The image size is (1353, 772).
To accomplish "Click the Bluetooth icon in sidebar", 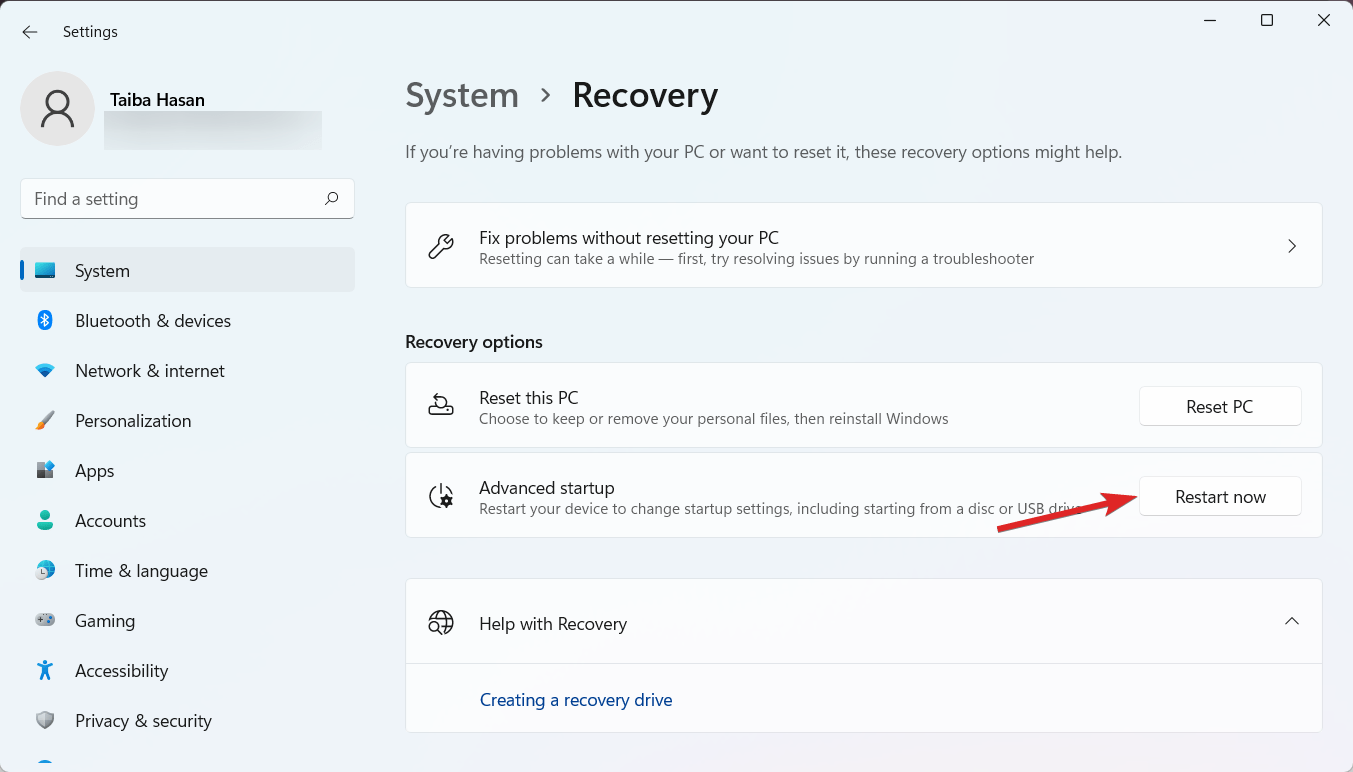I will coord(45,320).
